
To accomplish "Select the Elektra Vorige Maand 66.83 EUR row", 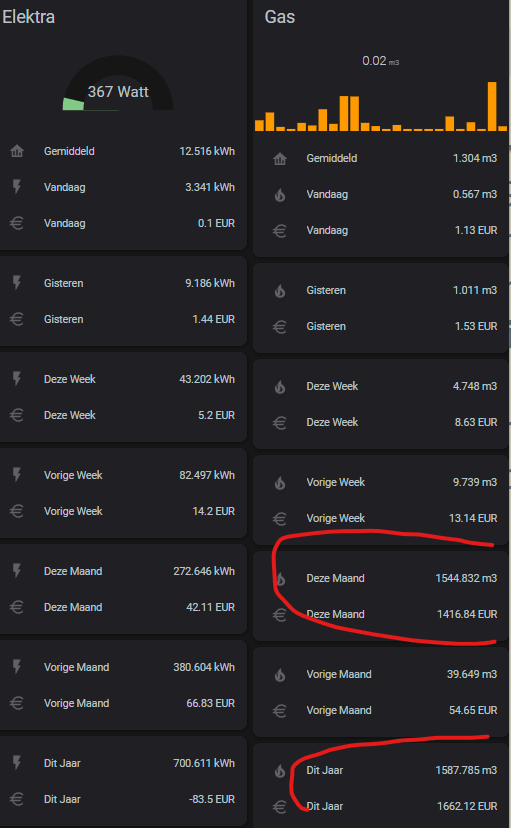I will [122, 703].
